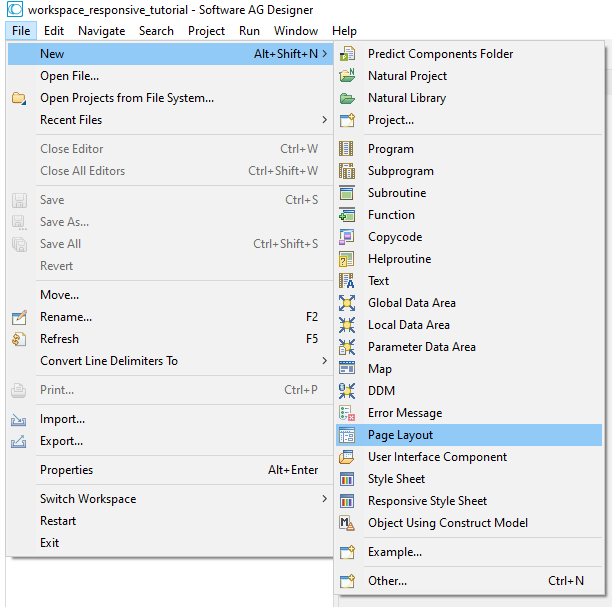Click the Page Layout icon in submenu
612x607 pixels.
(x=347, y=435)
